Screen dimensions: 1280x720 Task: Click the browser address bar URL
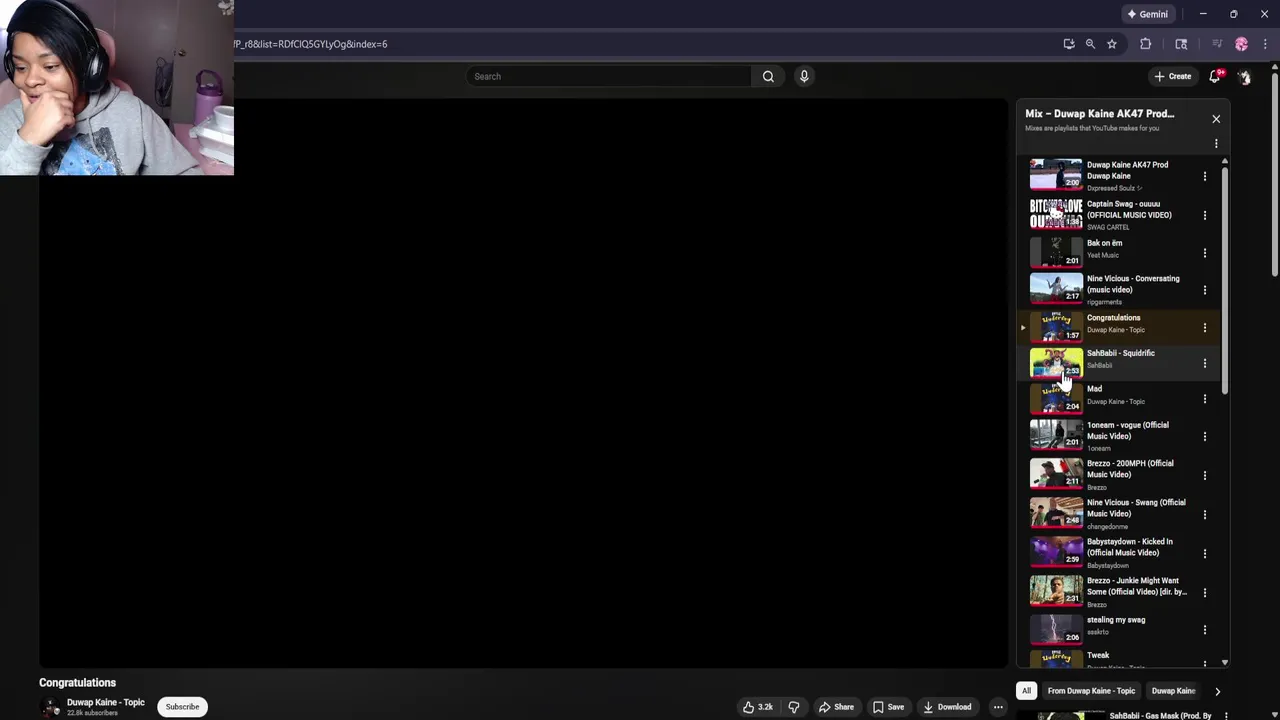click(312, 44)
